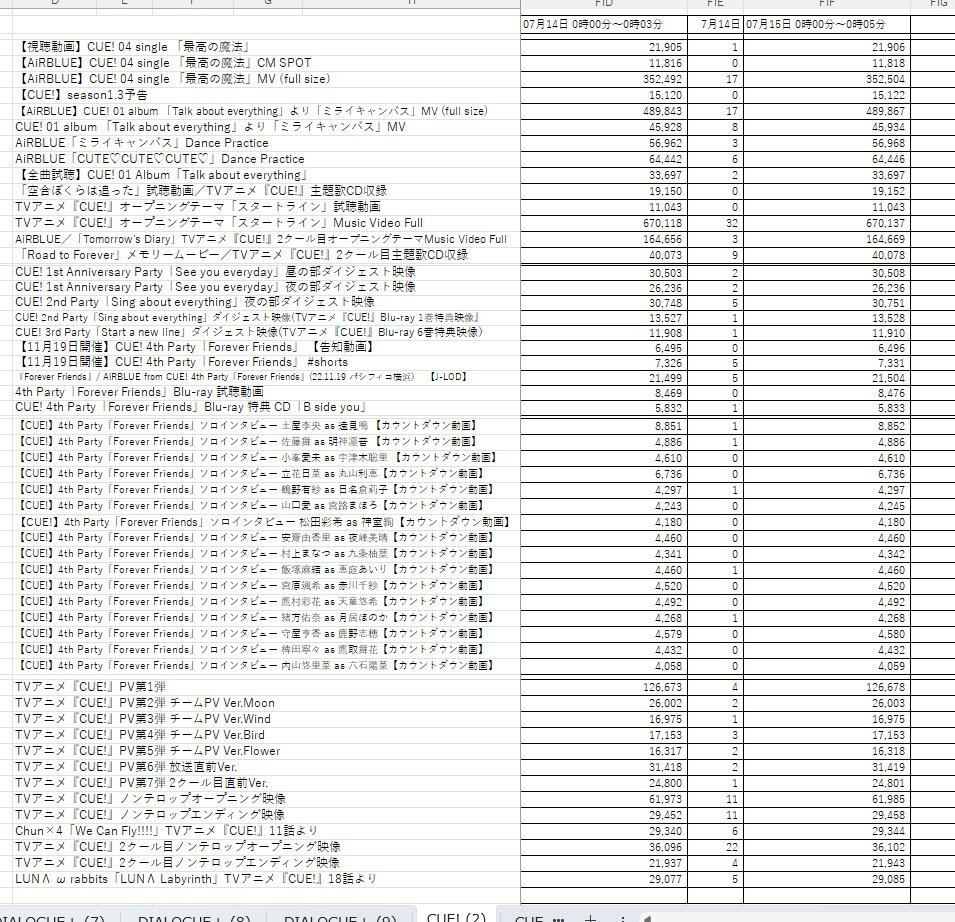Select the '【CUE!】season1.3予告' cell
955x922 pixels.
click(266, 95)
